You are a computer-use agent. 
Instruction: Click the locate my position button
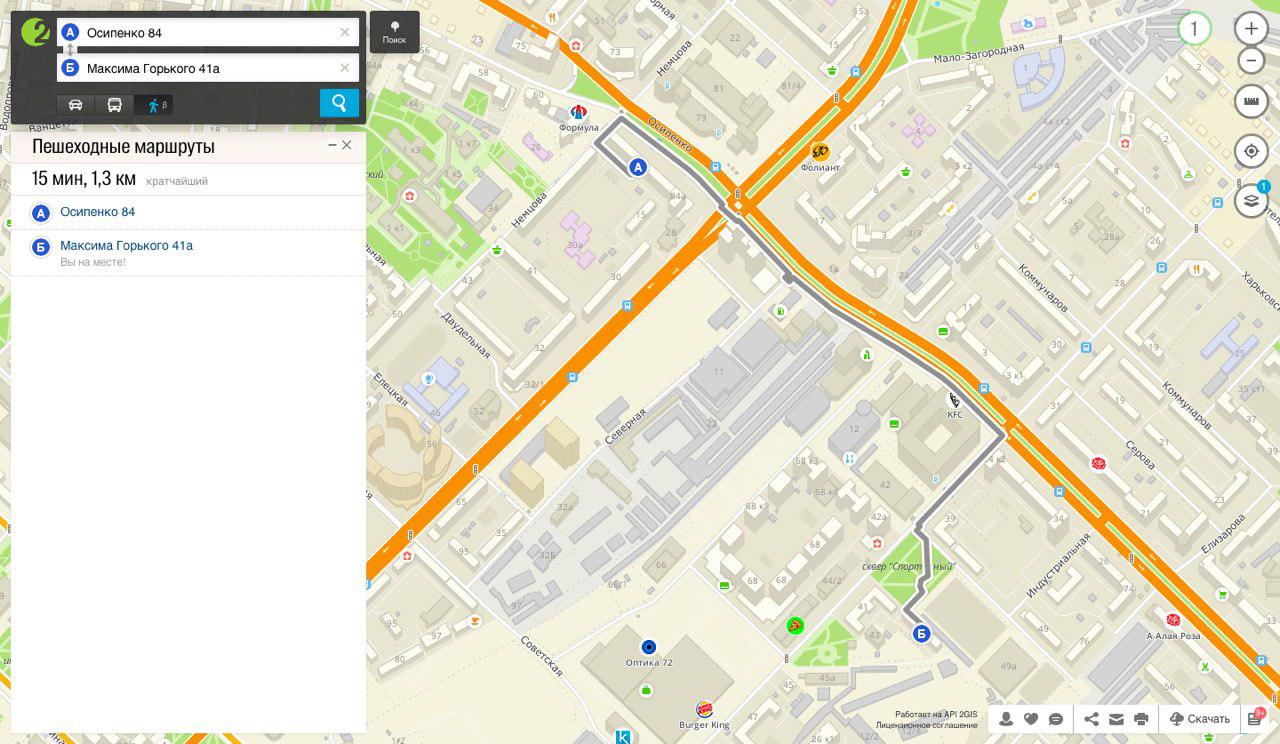point(1250,152)
